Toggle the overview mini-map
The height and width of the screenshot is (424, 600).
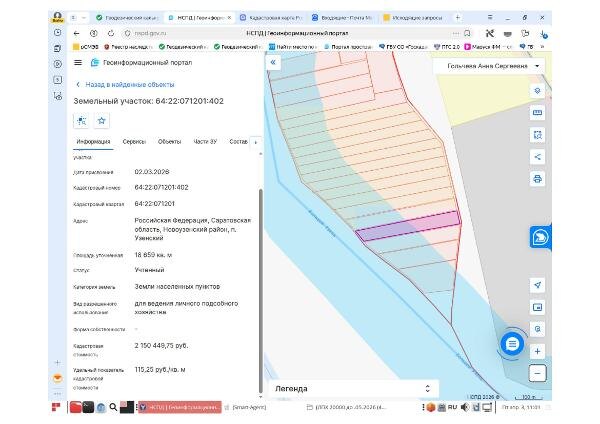[537, 307]
